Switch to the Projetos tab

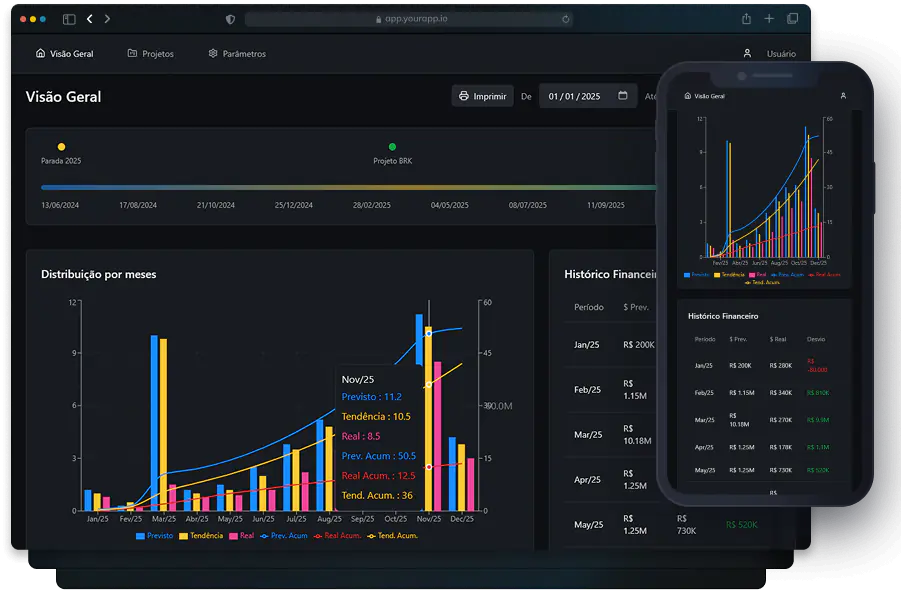[x=151, y=53]
